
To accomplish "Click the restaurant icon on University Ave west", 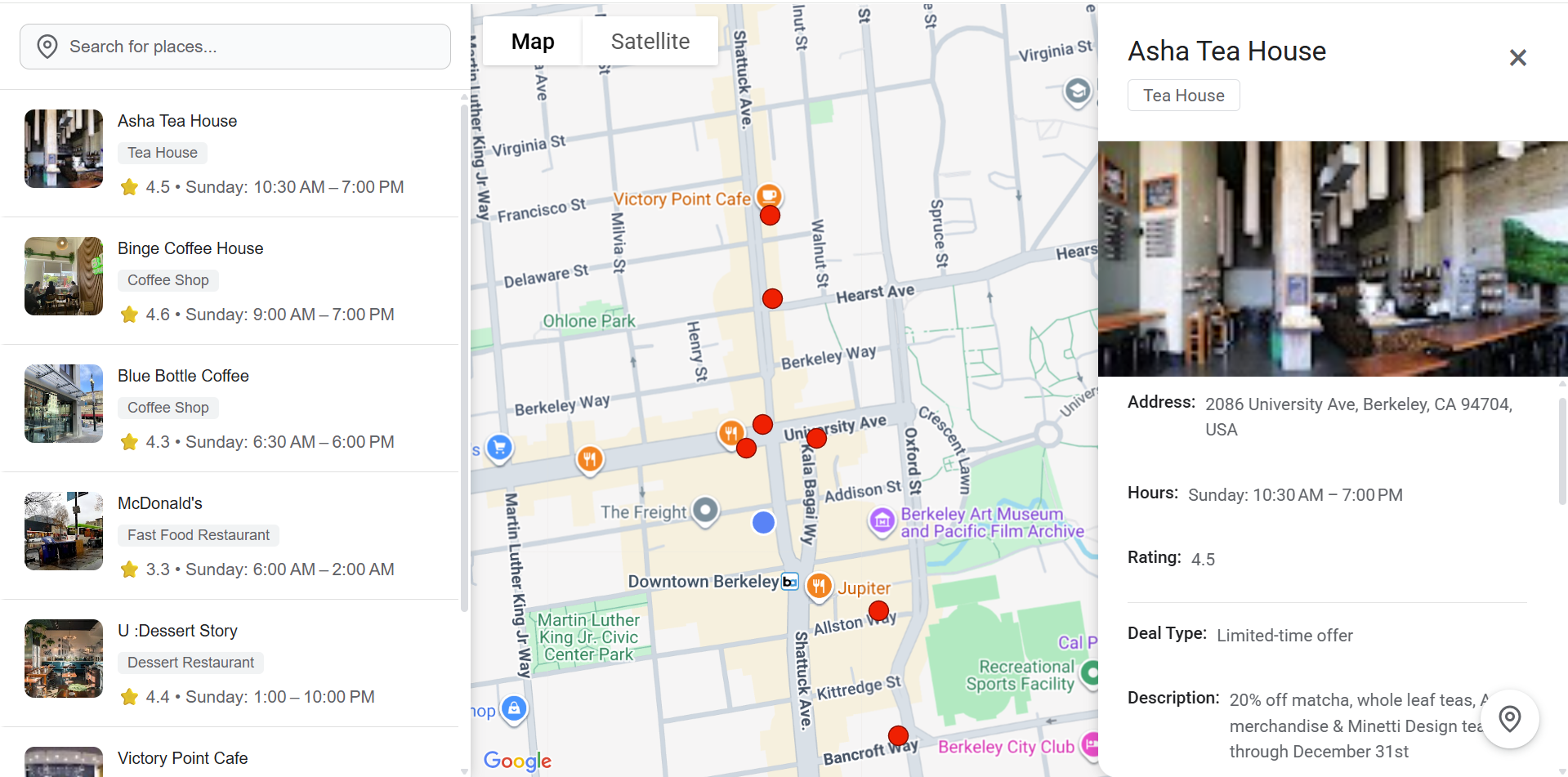I will pos(590,459).
